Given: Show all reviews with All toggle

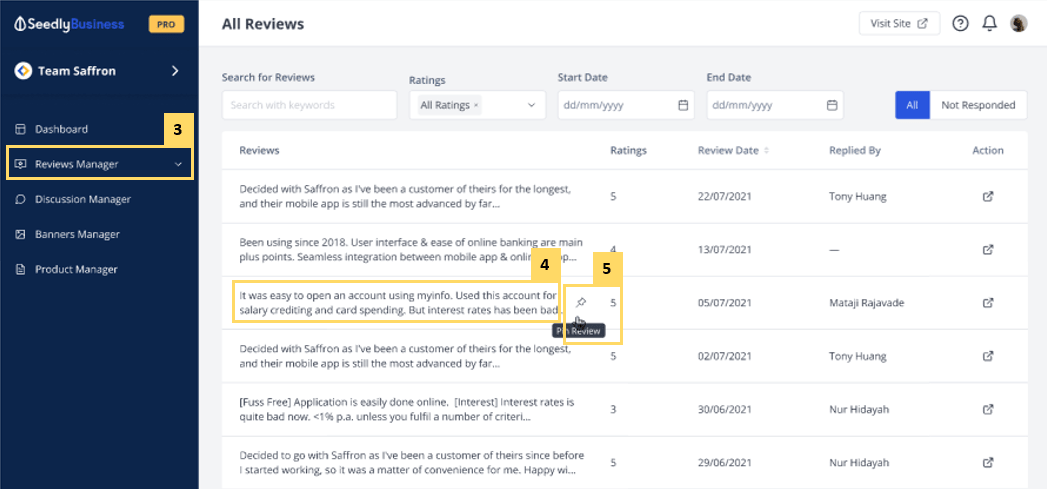Looking at the screenshot, I should (912, 105).
